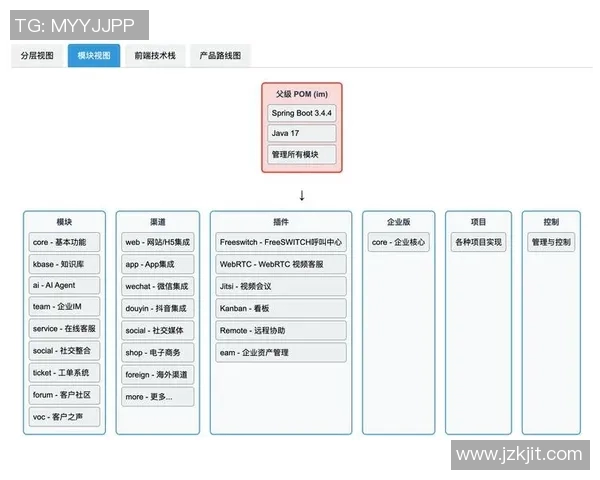Click the 企业版 column header

click(x=398, y=222)
